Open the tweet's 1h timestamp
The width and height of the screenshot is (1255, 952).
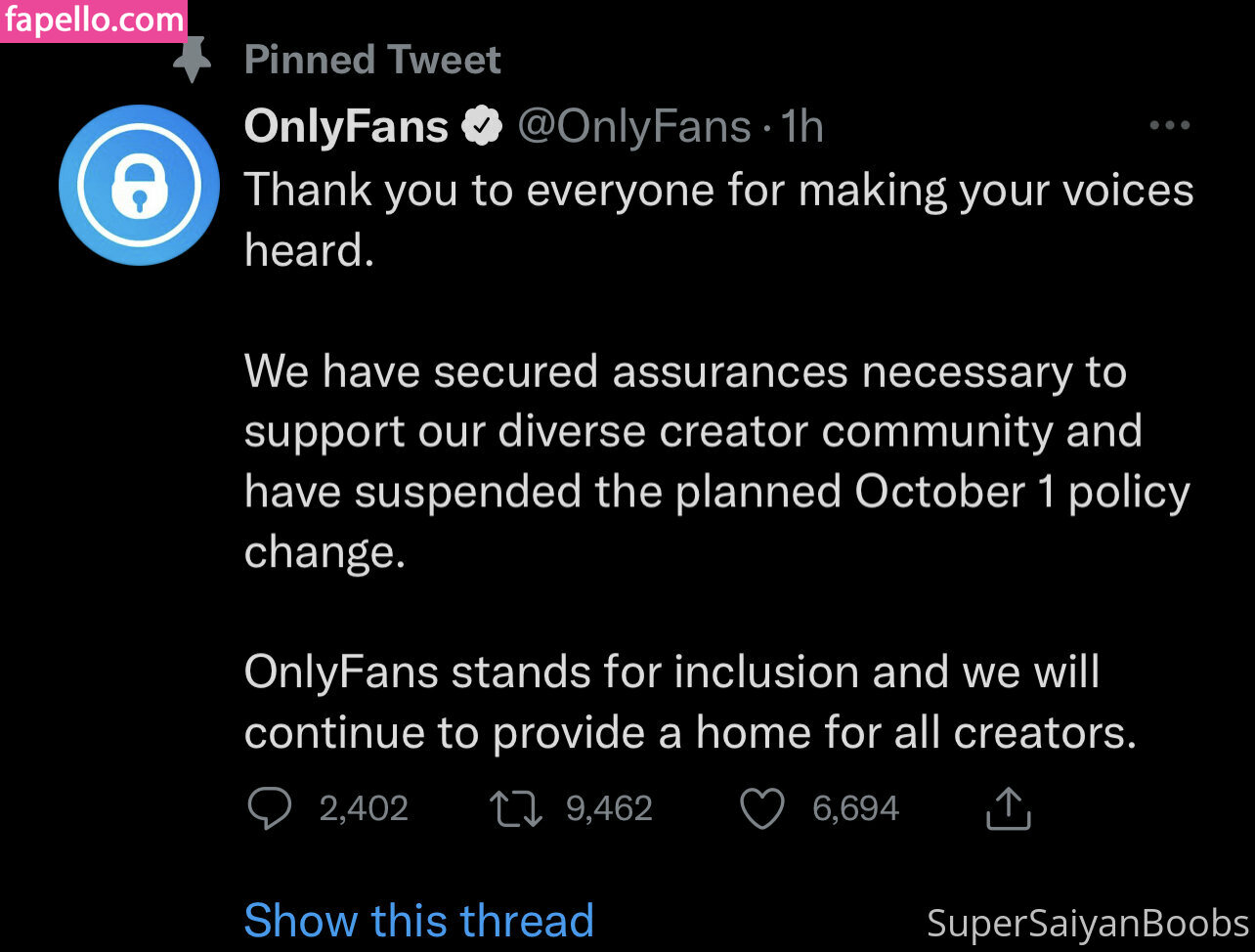coord(802,127)
